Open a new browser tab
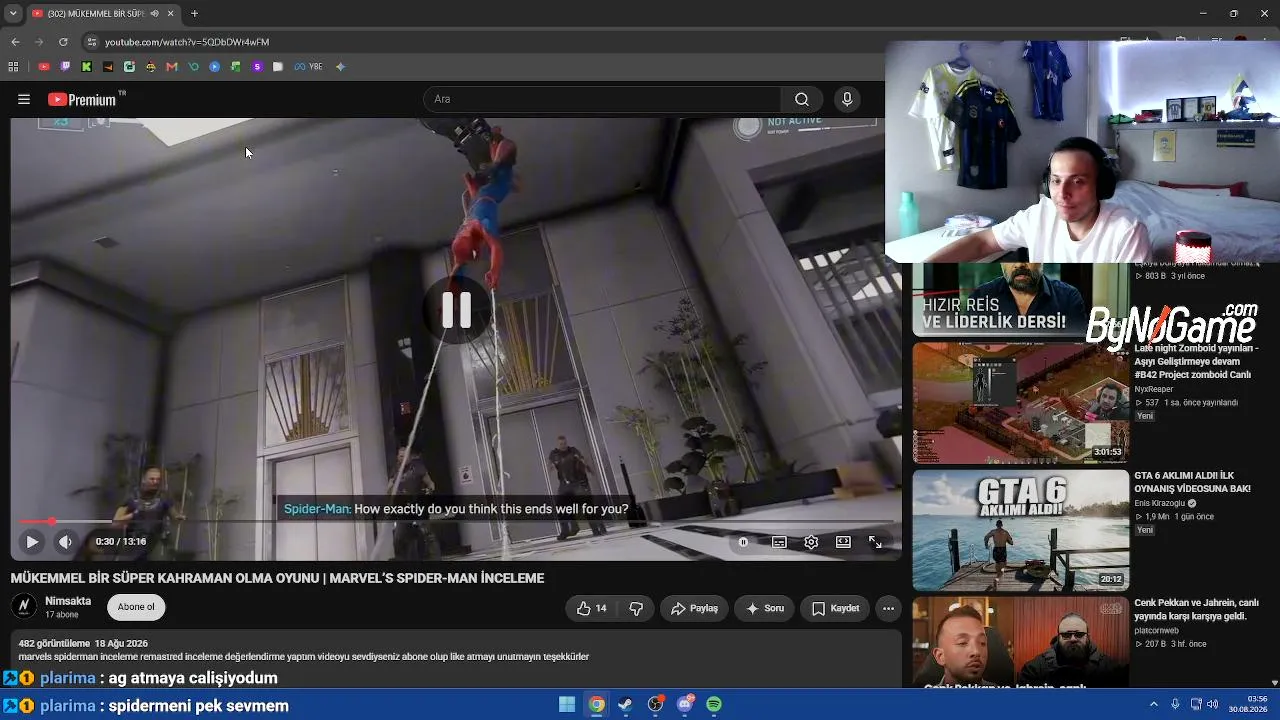This screenshot has width=1280, height=720. [194, 13]
